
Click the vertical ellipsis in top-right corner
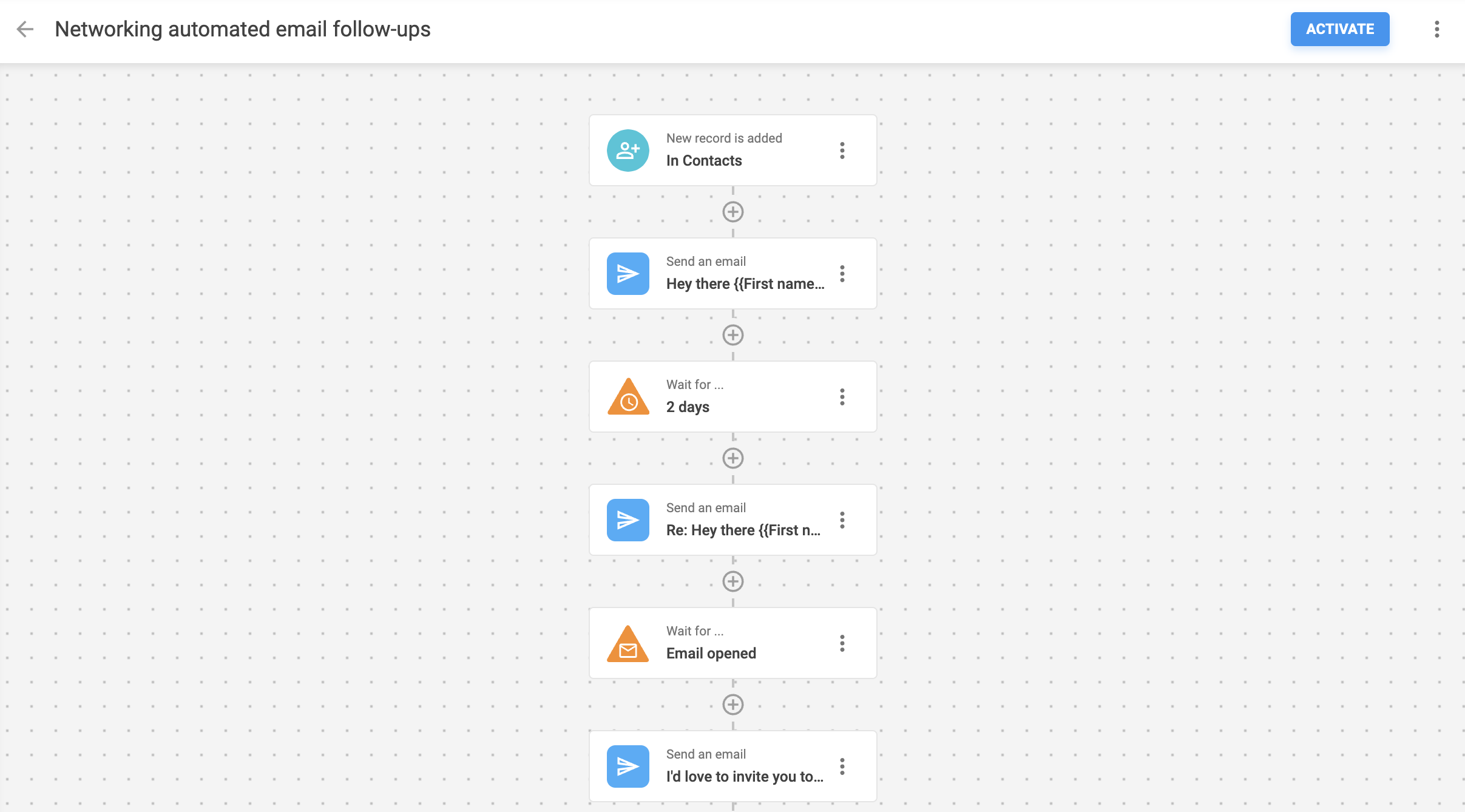point(1438,28)
